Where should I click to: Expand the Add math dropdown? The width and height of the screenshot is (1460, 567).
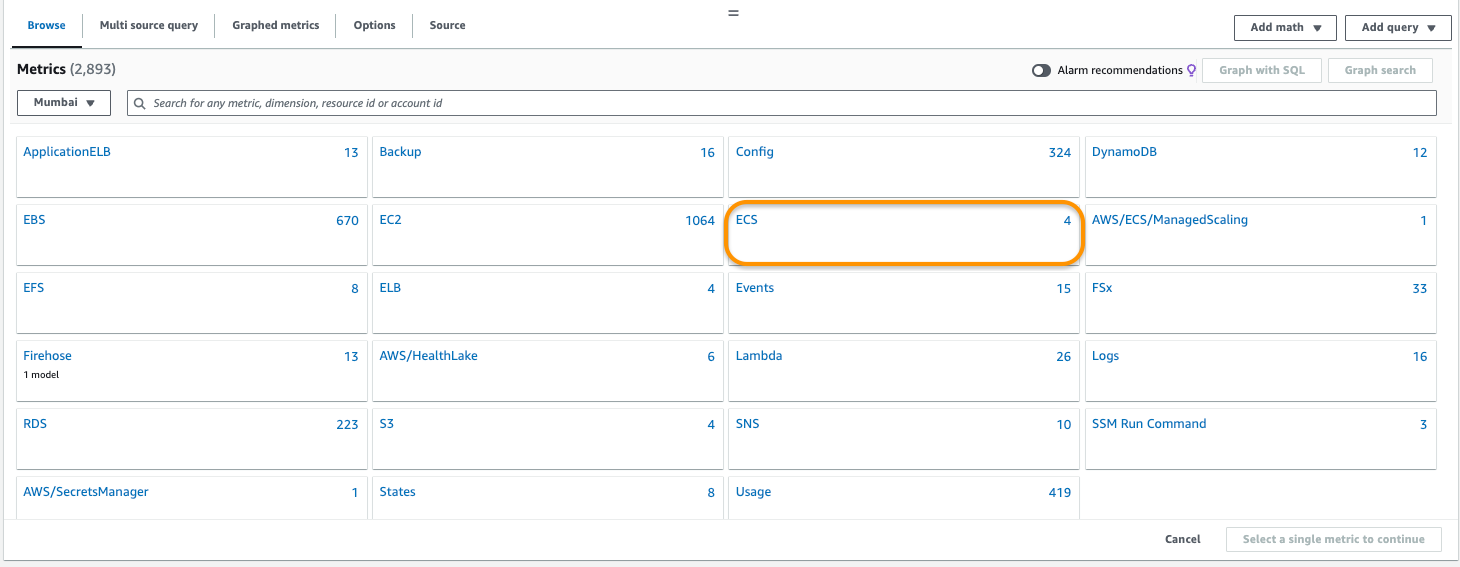click(x=1286, y=28)
